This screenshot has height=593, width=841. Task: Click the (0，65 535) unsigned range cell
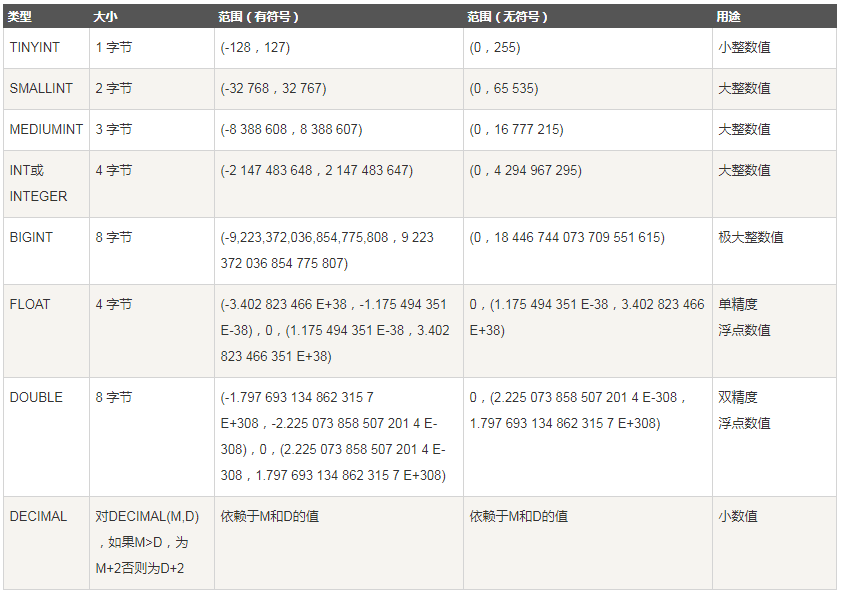tap(588, 89)
